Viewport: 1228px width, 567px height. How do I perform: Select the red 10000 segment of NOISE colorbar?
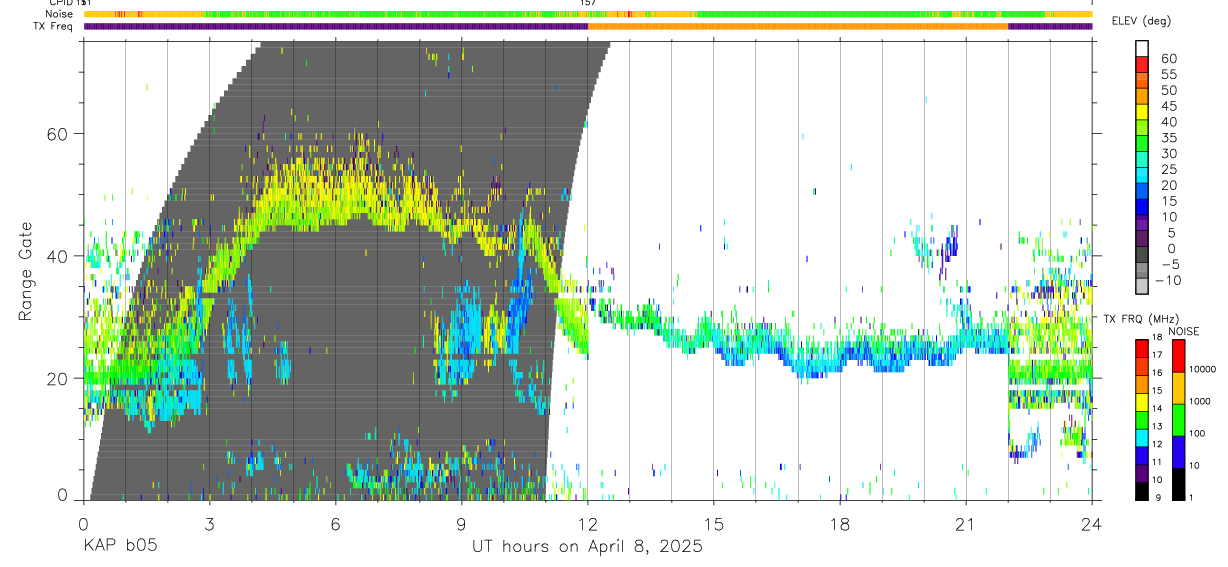coord(1178,355)
